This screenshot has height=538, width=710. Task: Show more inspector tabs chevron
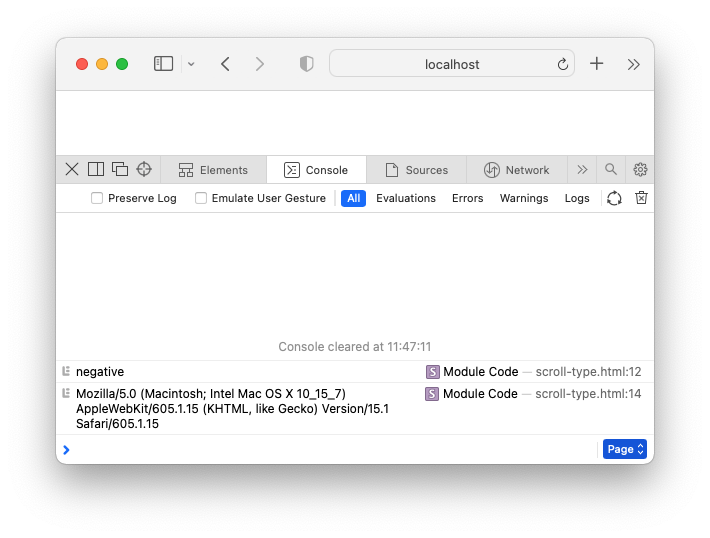tap(582, 170)
